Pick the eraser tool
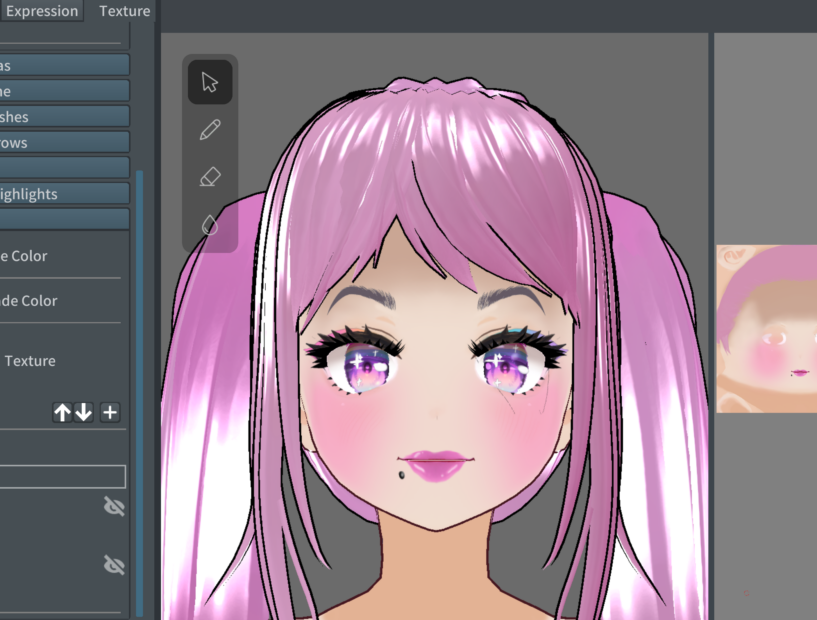The image size is (817, 620). (x=210, y=177)
